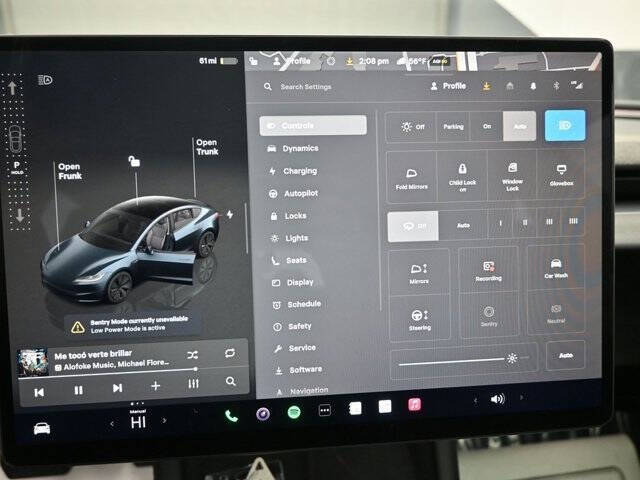Open the all apps ellipsis launcher
Screen dimensions: 640x480
[324, 410]
